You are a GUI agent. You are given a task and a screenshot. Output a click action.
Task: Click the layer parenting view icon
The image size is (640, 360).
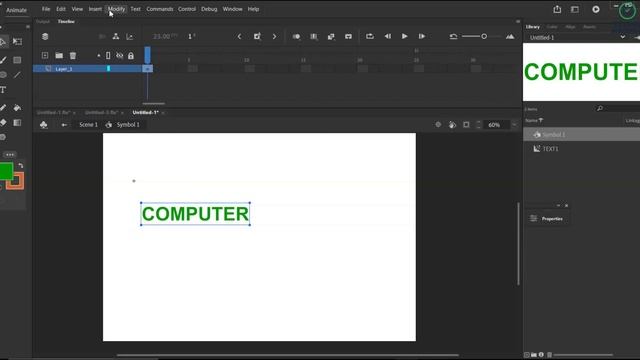[116, 36]
